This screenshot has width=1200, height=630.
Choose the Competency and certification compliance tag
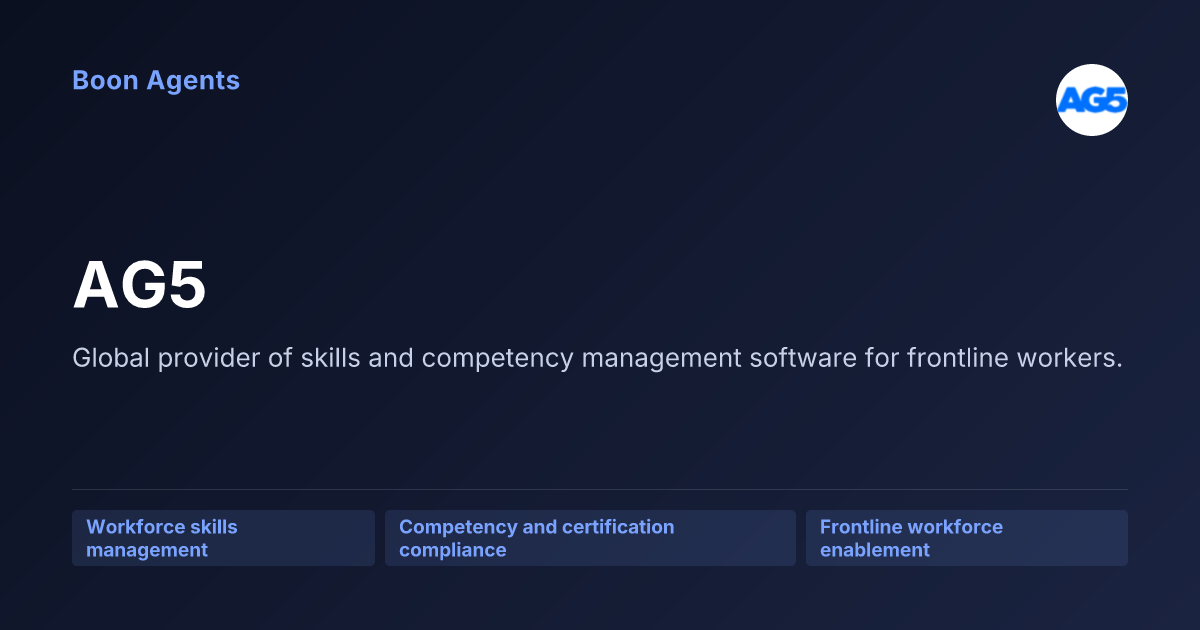tap(590, 538)
